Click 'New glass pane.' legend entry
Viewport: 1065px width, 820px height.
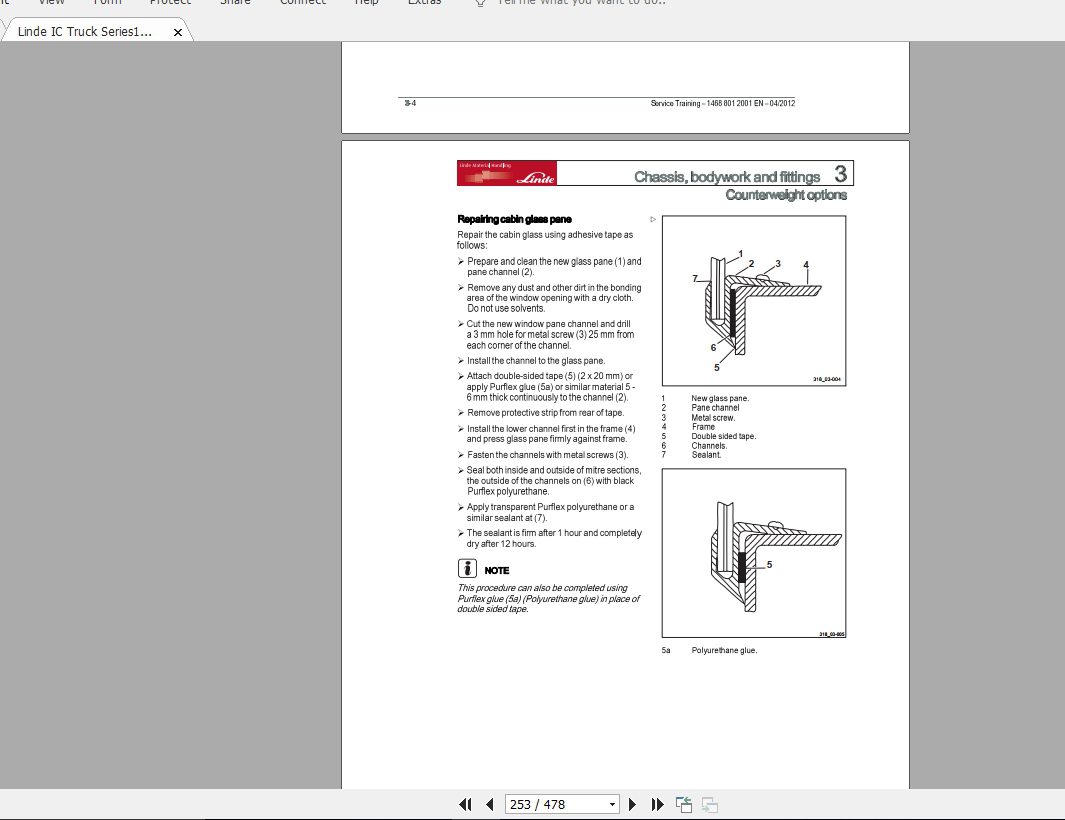[720, 399]
